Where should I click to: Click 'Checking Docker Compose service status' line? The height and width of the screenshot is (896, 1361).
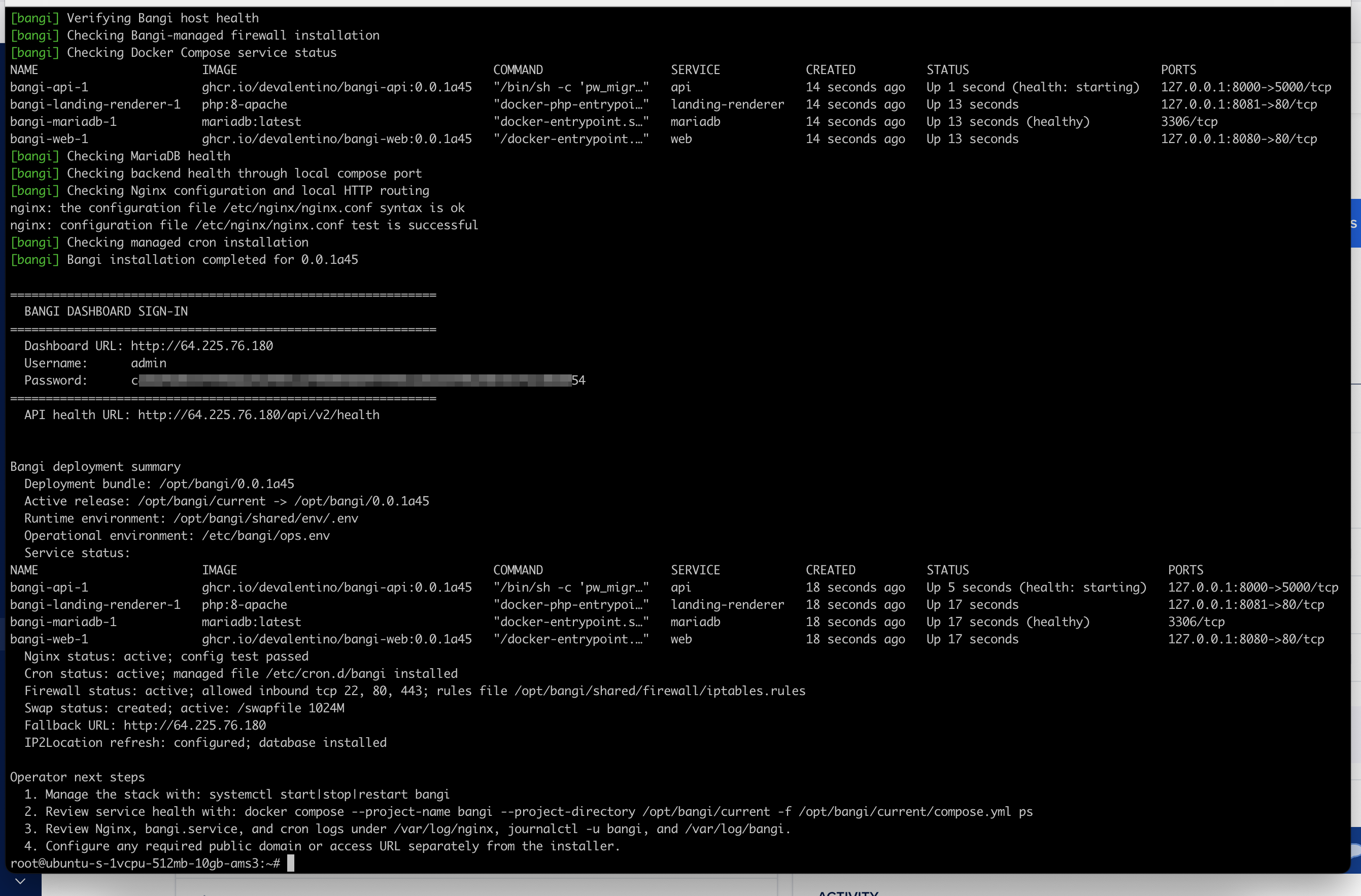[x=173, y=53]
